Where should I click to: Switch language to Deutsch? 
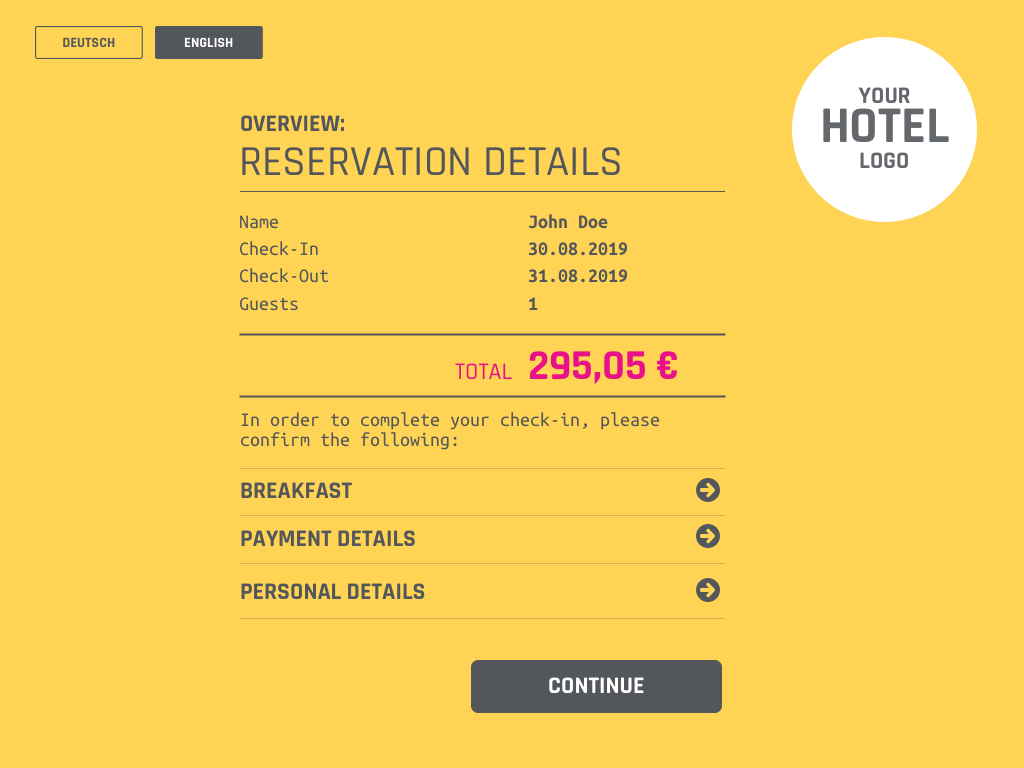[89, 43]
